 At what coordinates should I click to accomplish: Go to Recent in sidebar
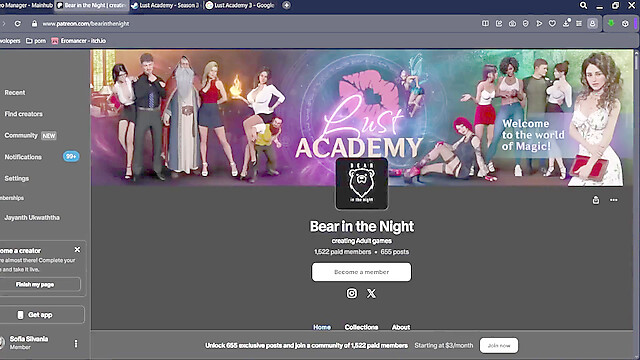pyautogui.click(x=15, y=93)
